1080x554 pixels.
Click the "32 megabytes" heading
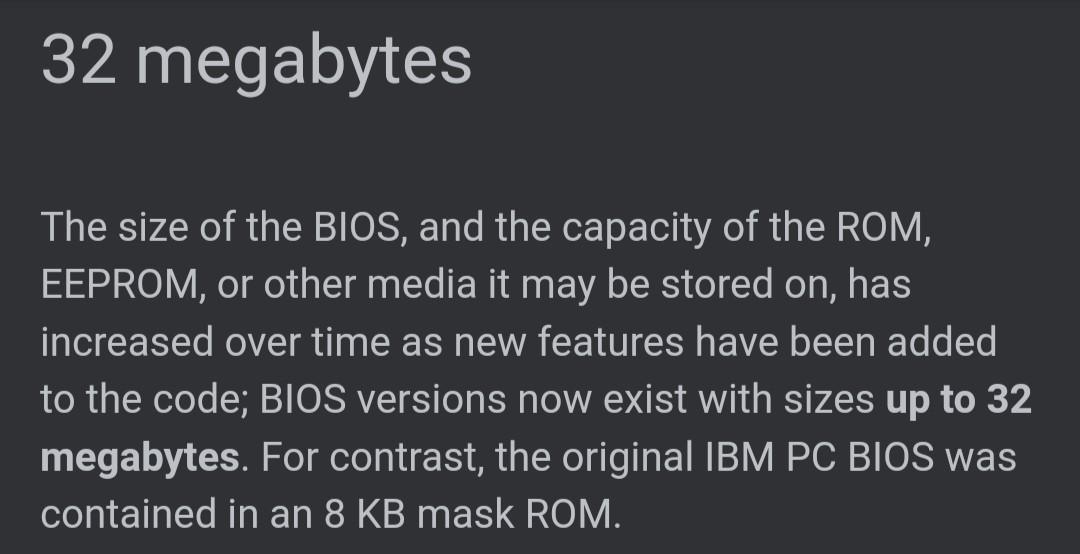pyautogui.click(x=256, y=60)
